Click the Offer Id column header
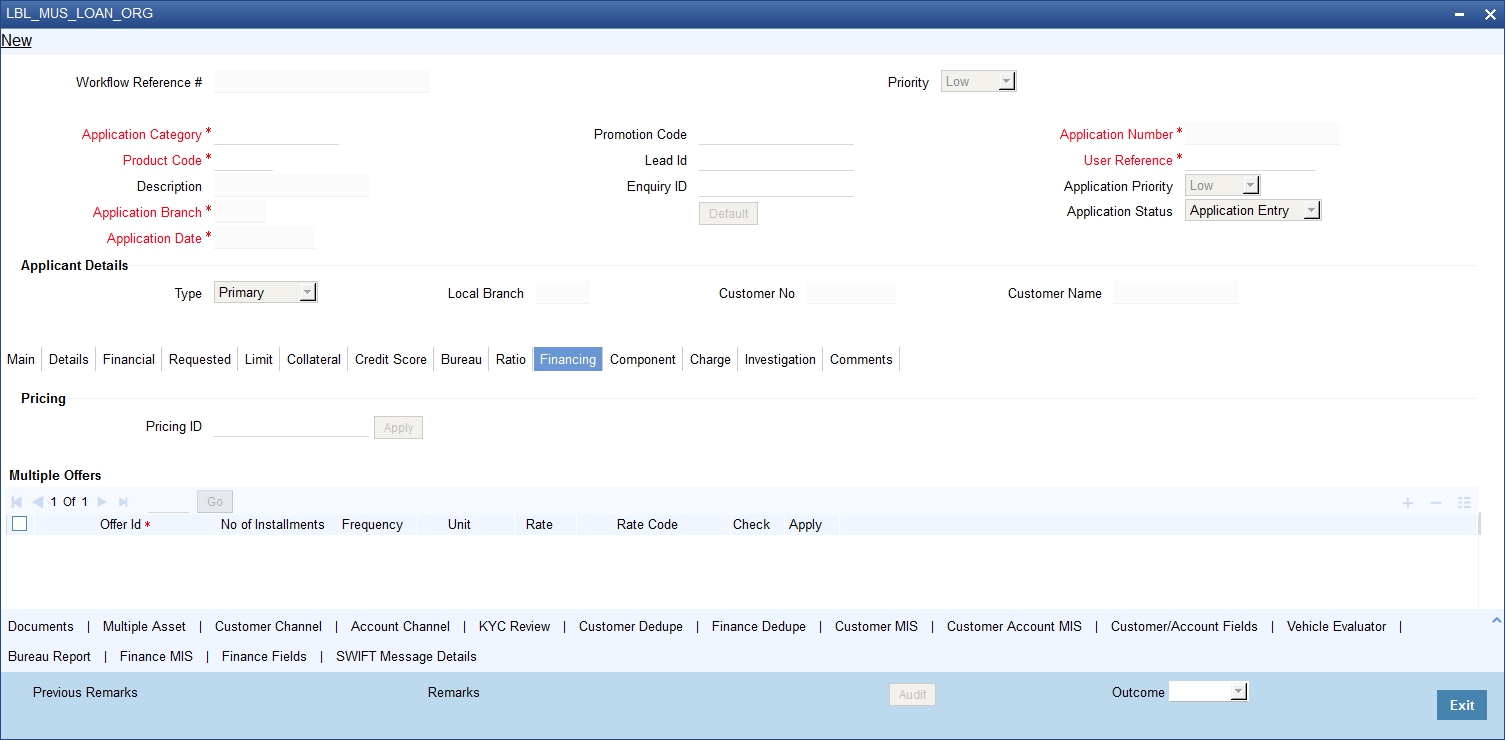Image resolution: width=1505 pixels, height=740 pixels. tap(125, 525)
